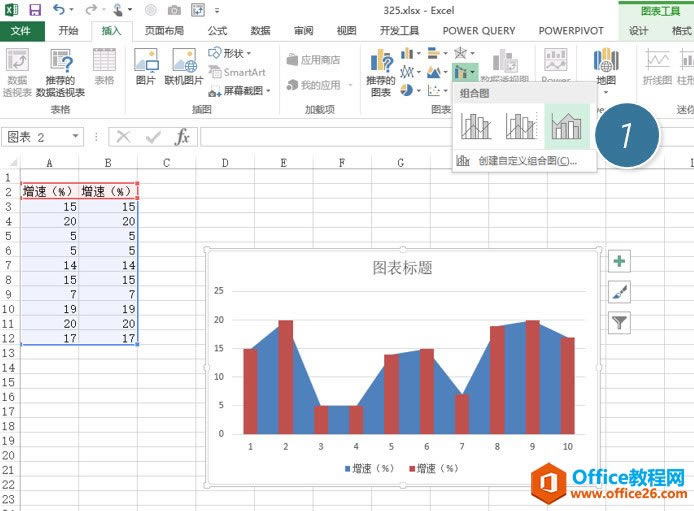The width and height of the screenshot is (694, 511).
Task: Switch to the POWER QUERY tab
Action: pyautogui.click(x=479, y=31)
